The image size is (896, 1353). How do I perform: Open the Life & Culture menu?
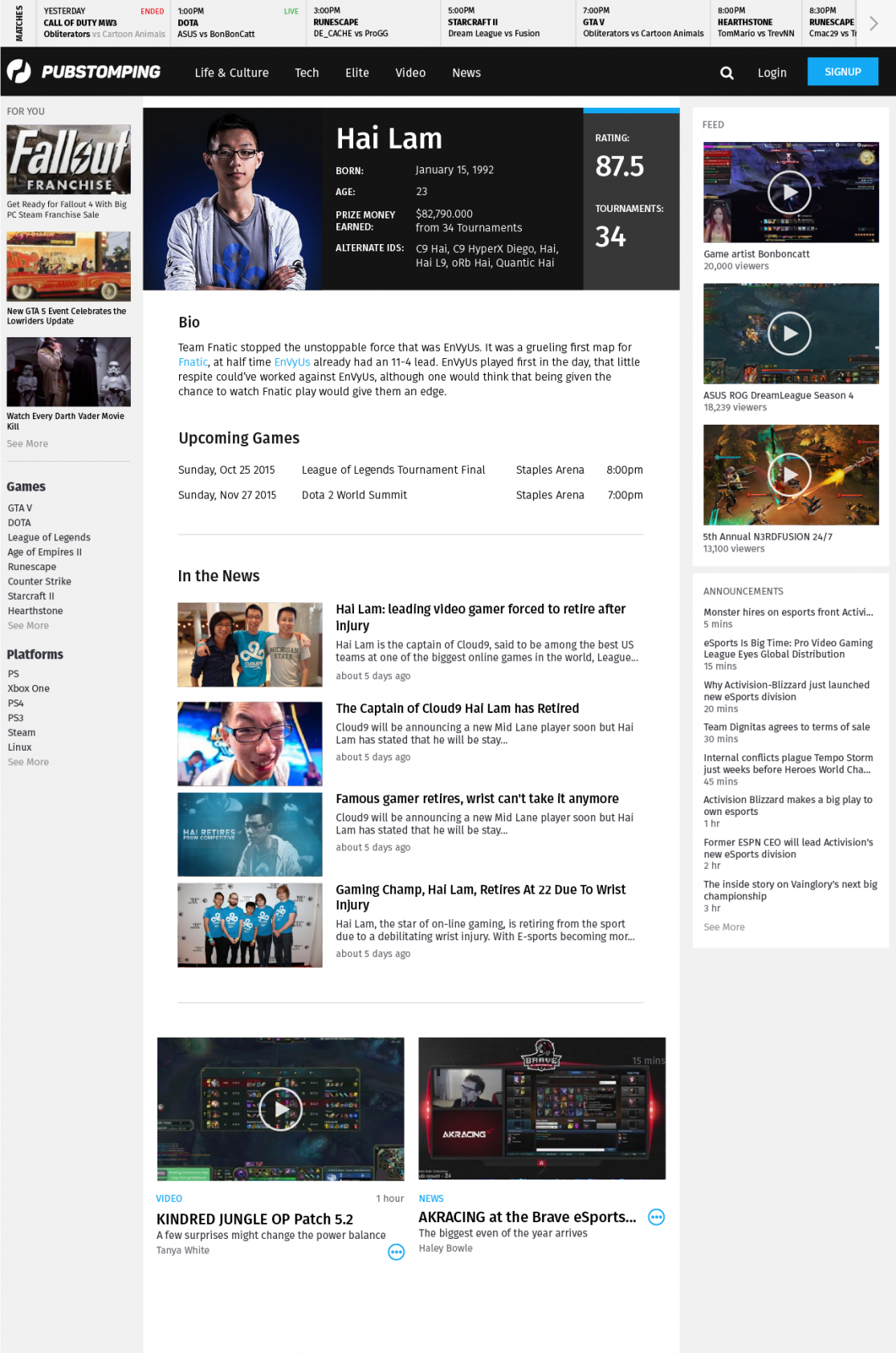[x=231, y=73]
